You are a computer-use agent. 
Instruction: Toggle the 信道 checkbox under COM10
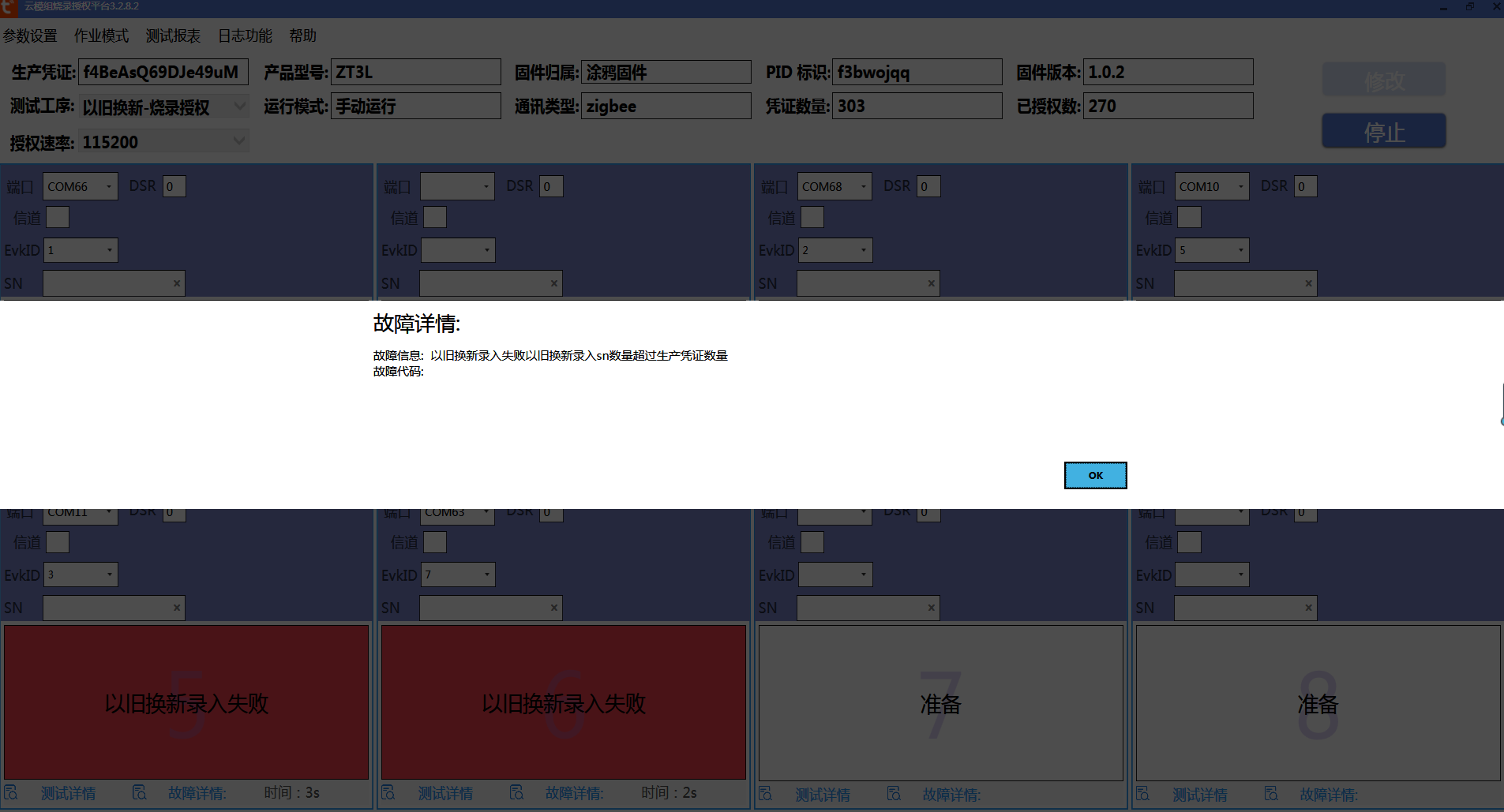pyautogui.click(x=1190, y=217)
